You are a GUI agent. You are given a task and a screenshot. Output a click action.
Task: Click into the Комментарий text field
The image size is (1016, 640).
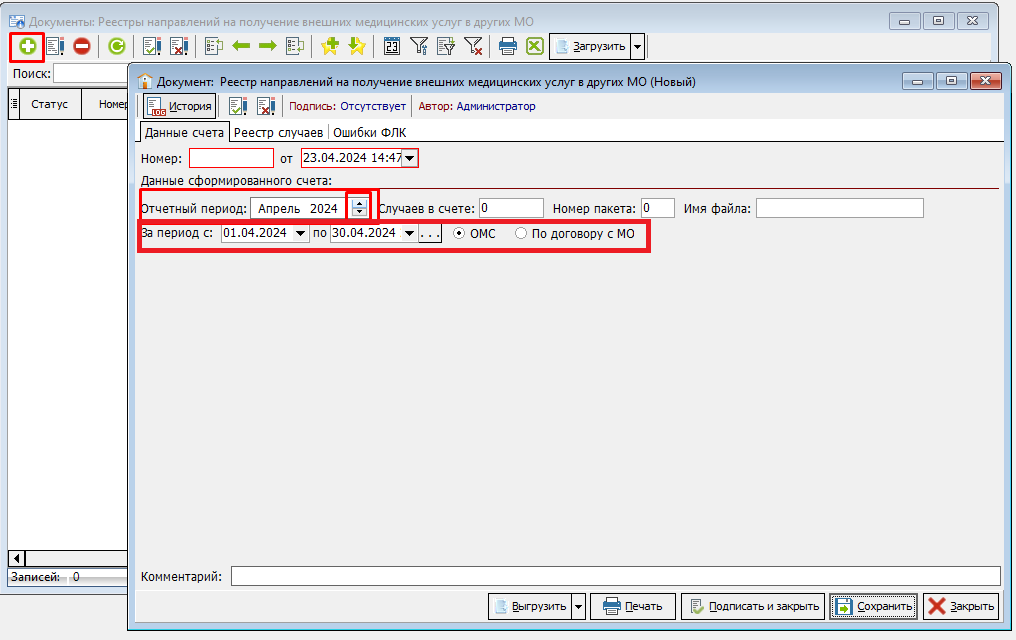[615, 576]
